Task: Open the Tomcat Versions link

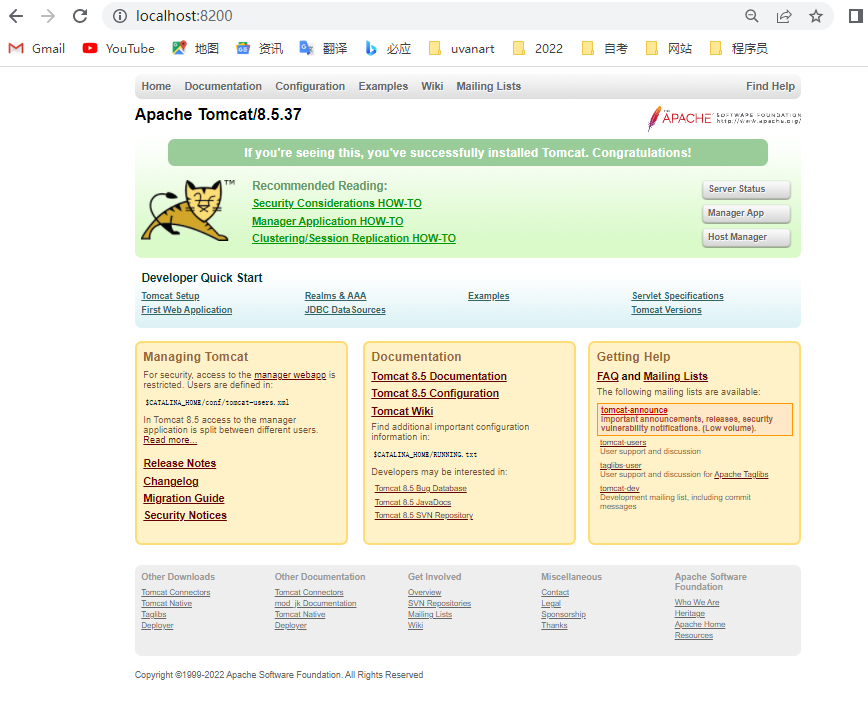Action: [x=666, y=310]
